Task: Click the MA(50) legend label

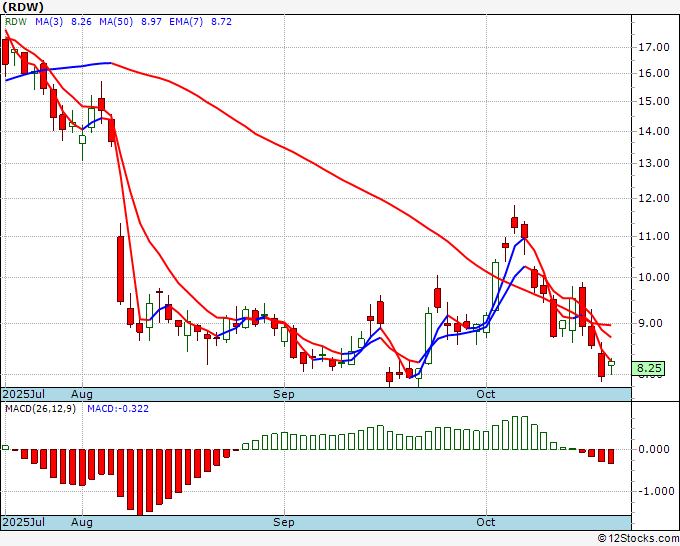Action: (116, 22)
